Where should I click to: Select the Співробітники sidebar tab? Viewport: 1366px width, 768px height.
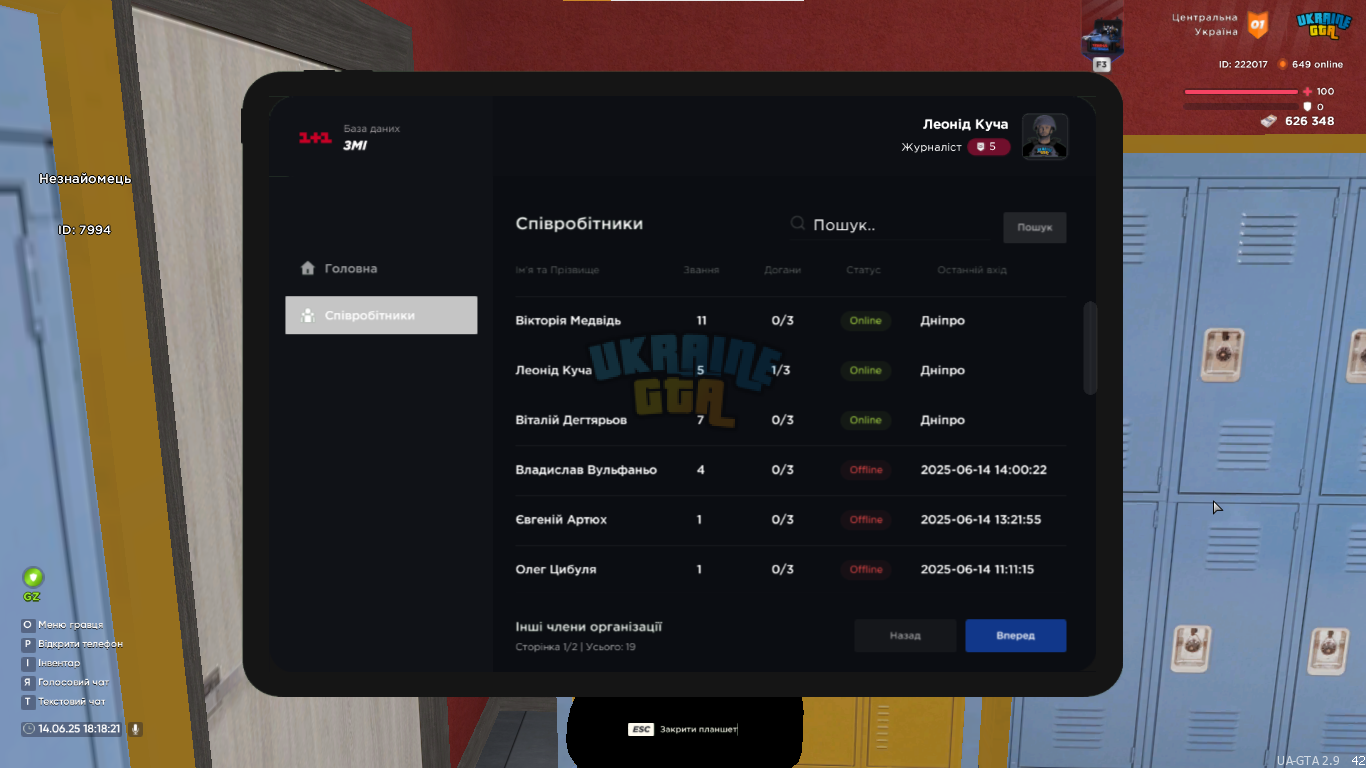point(381,315)
